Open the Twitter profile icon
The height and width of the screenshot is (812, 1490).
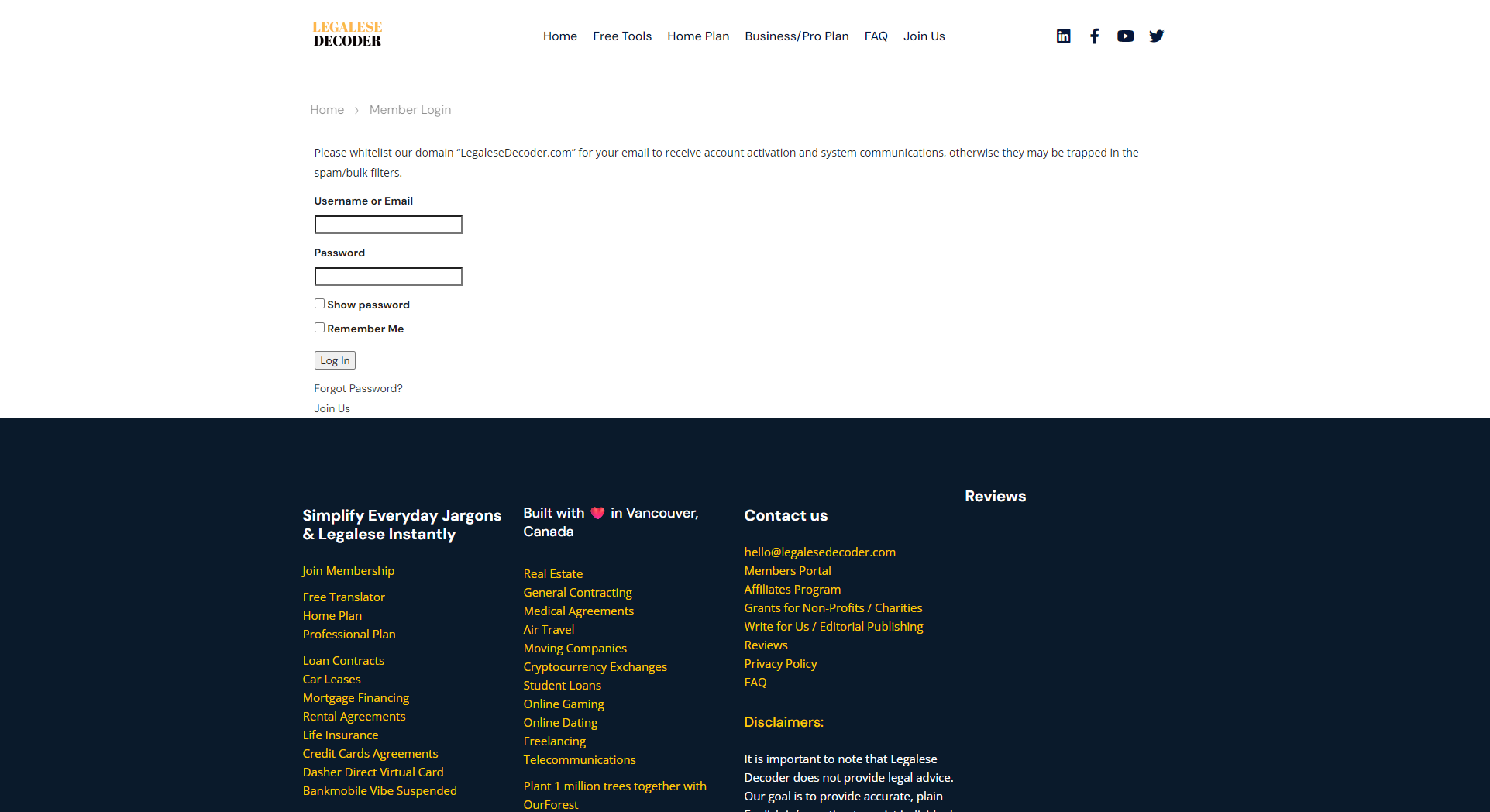[1156, 36]
